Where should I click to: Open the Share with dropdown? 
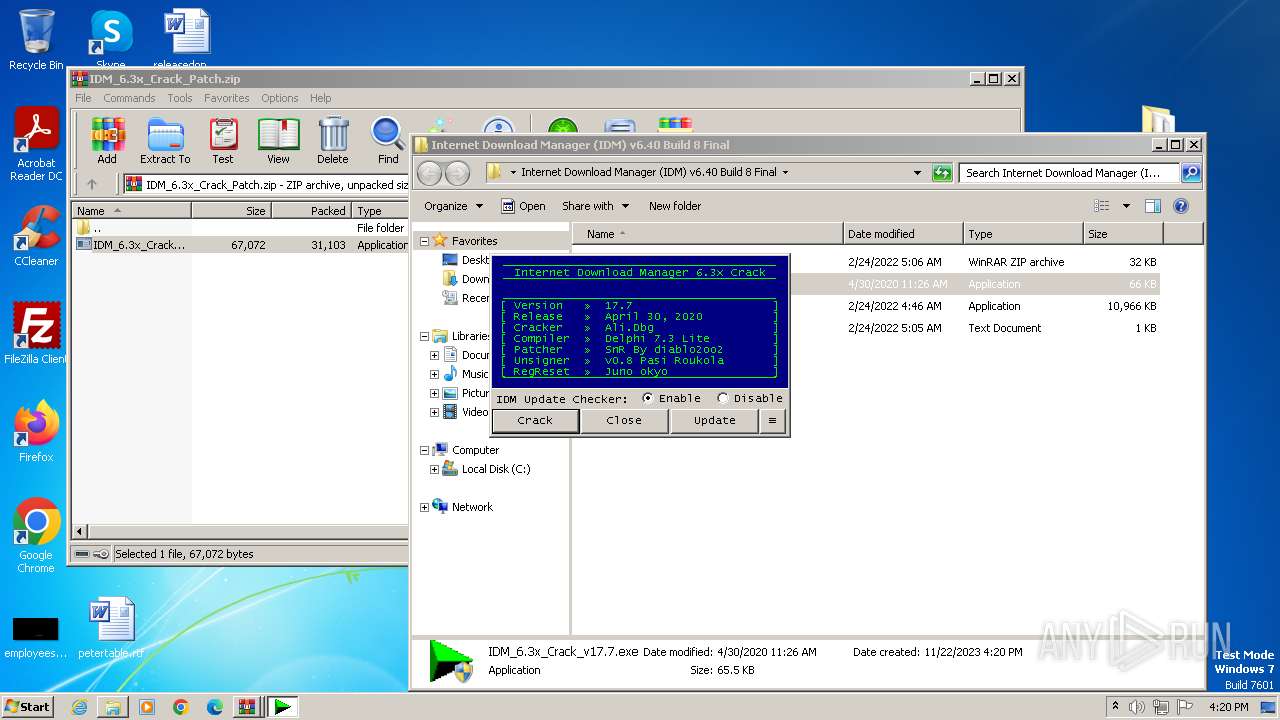[596, 206]
